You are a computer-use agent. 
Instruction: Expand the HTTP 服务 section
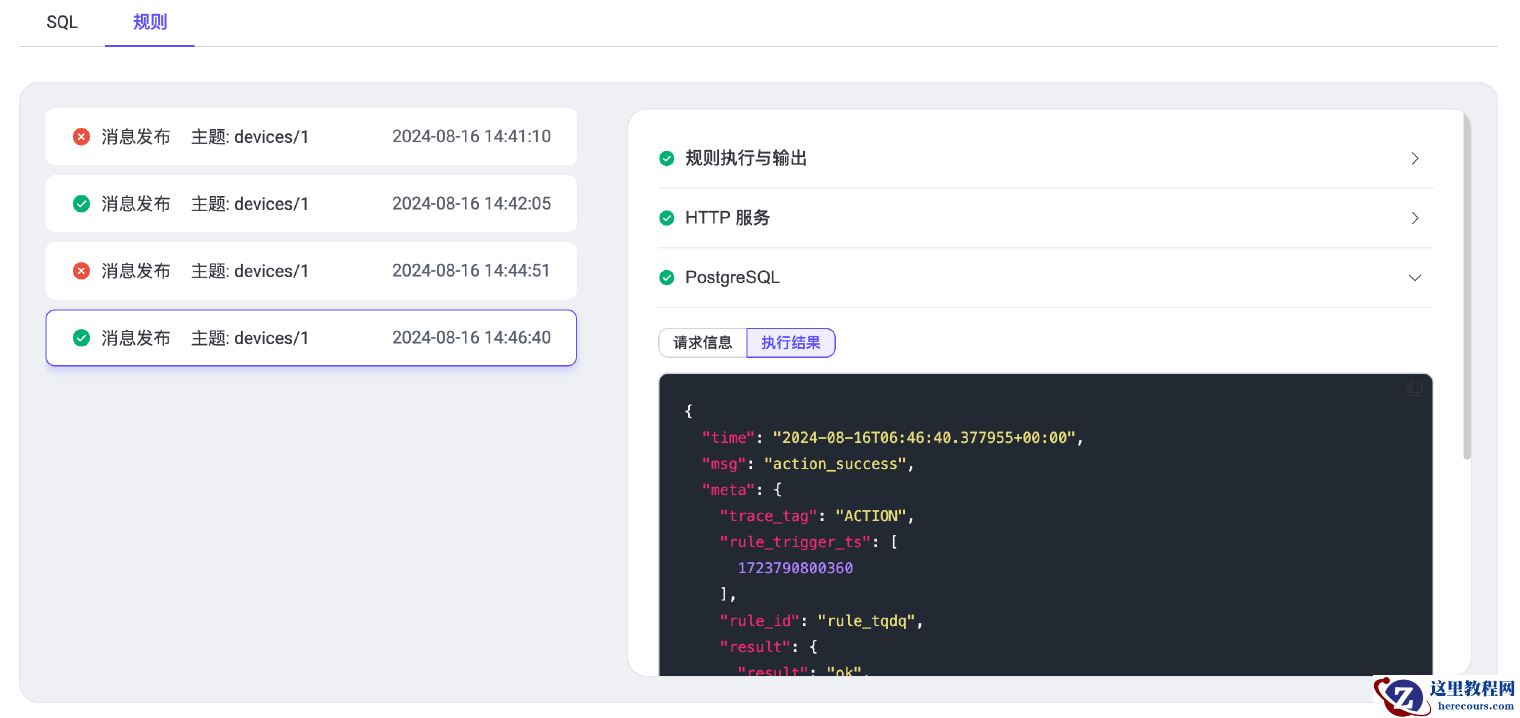[x=1415, y=218]
